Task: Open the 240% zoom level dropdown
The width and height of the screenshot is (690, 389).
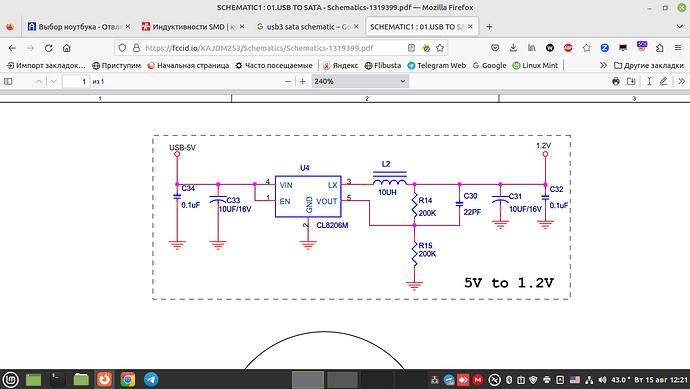Action: (360, 81)
